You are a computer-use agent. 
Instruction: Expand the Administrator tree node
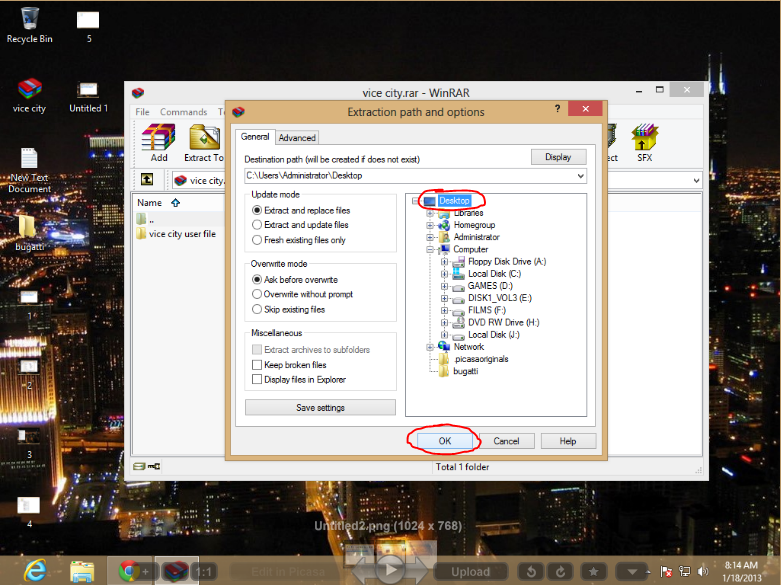429,237
